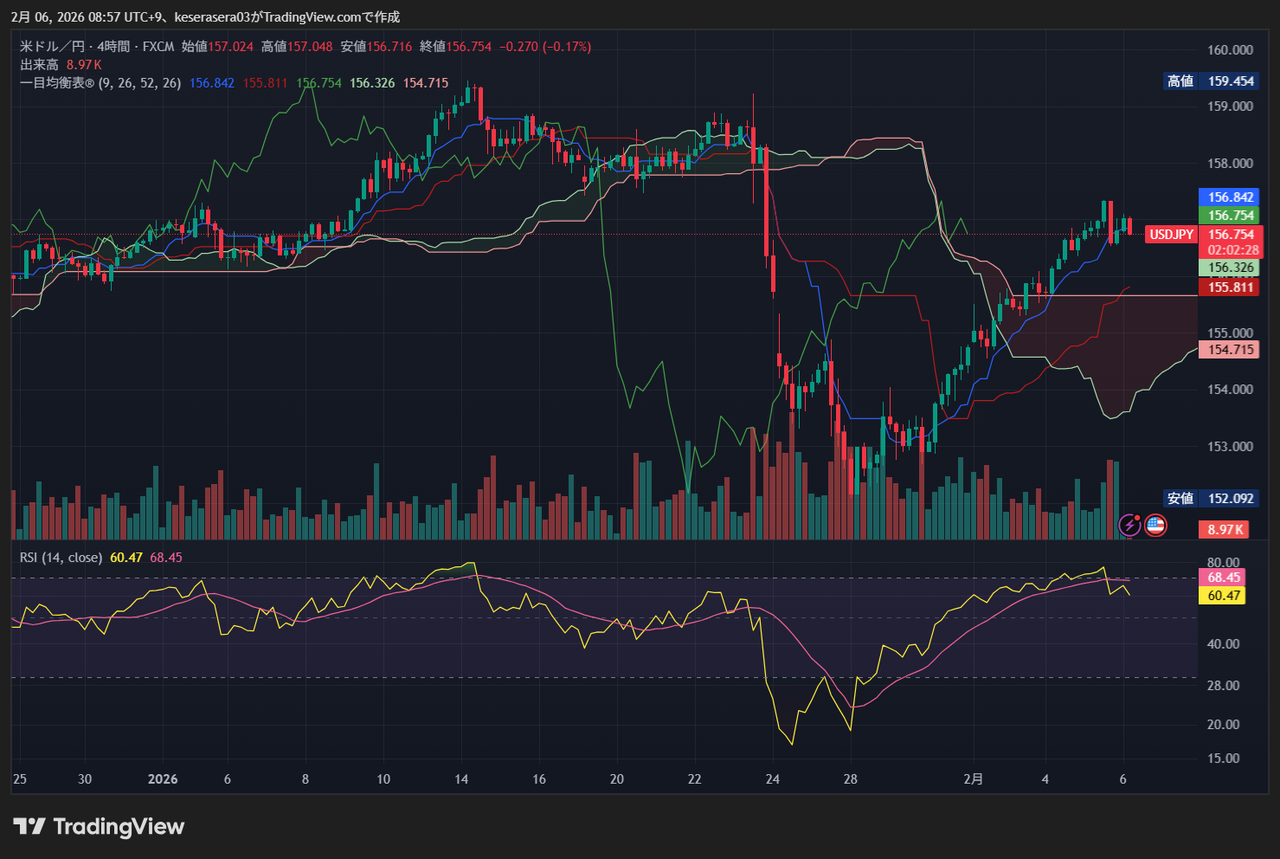Screen dimensions: 1280x859
Task: Click the 20.00 RSI scale level
Action: pos(1222,725)
